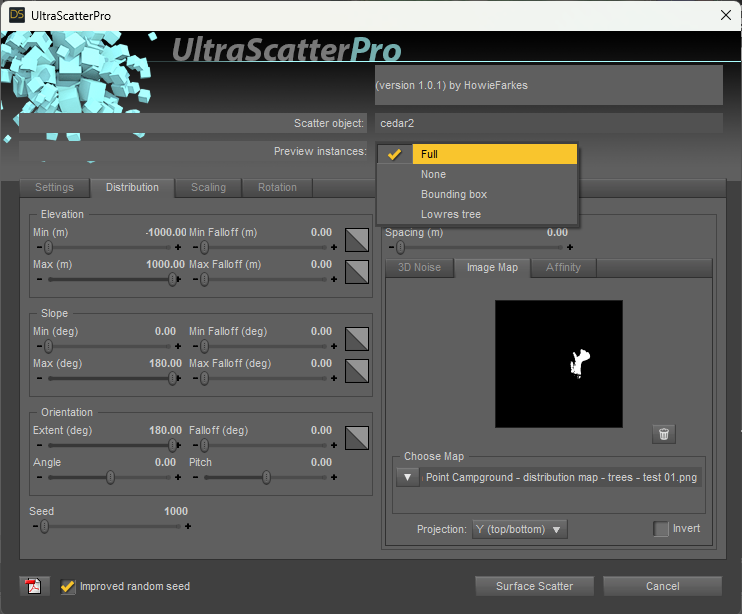Image resolution: width=742 pixels, height=614 pixels.
Task: Click the Elevation Min (m) slider handle
Action: (x=48, y=247)
